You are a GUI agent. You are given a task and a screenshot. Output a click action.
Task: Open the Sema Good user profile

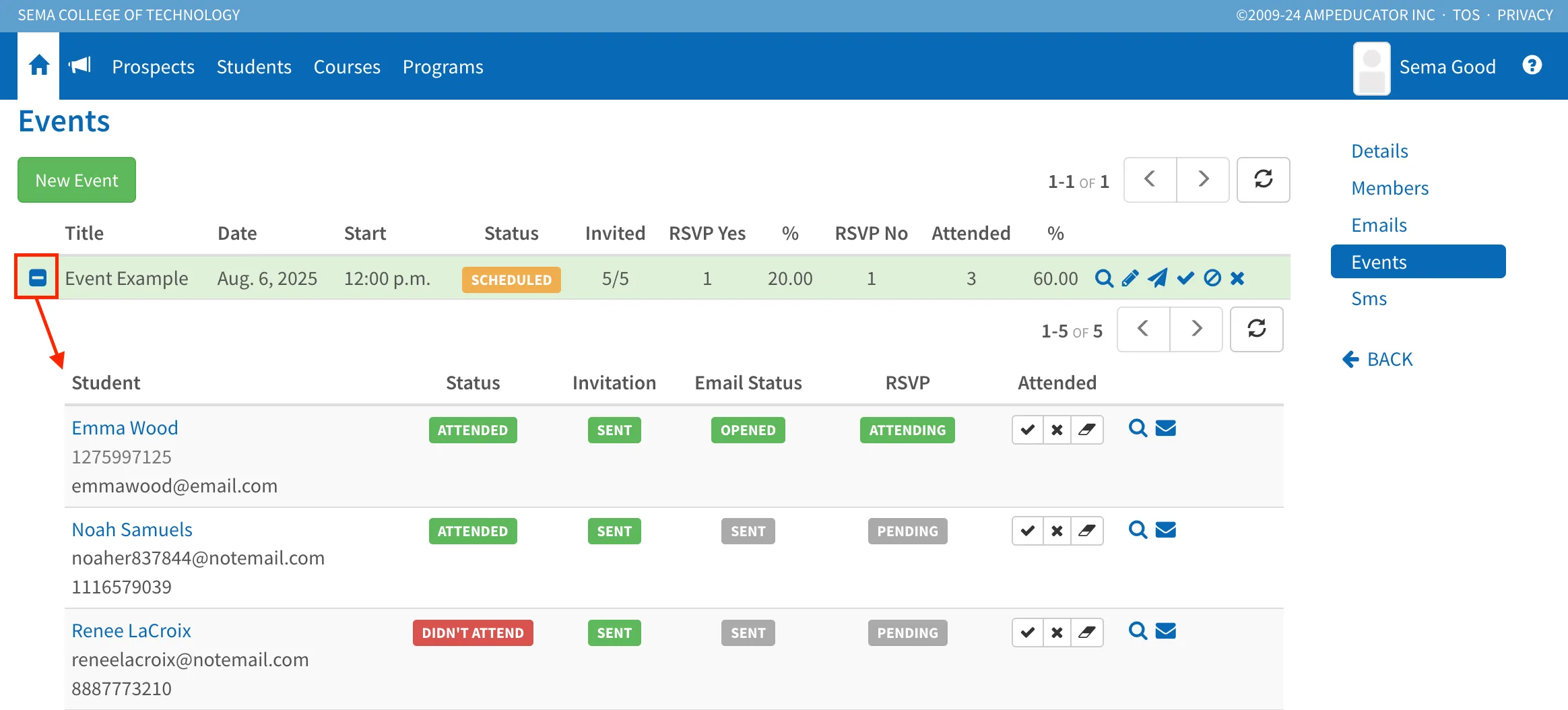(1425, 67)
